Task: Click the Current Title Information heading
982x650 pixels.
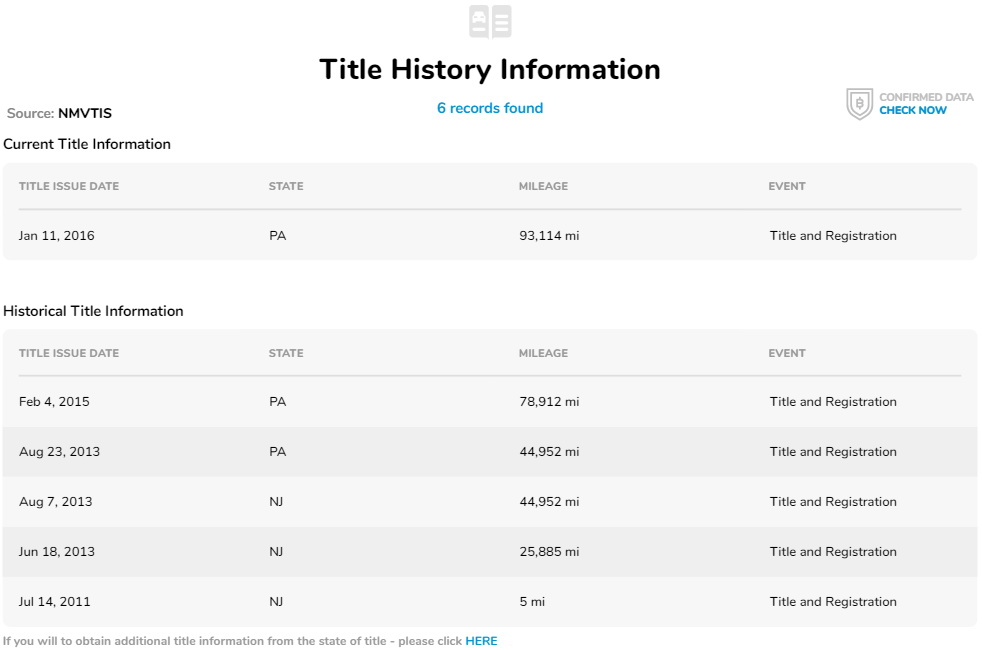Action: click(x=87, y=144)
